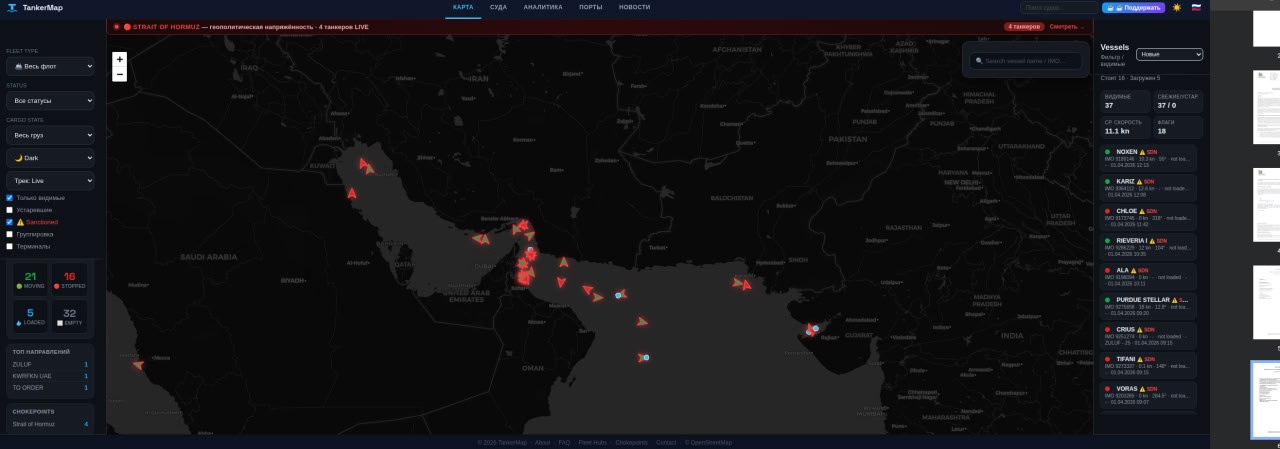Switch to the 'Аналитика' tab
Screen dimensions: 1280x449
tap(543, 7)
